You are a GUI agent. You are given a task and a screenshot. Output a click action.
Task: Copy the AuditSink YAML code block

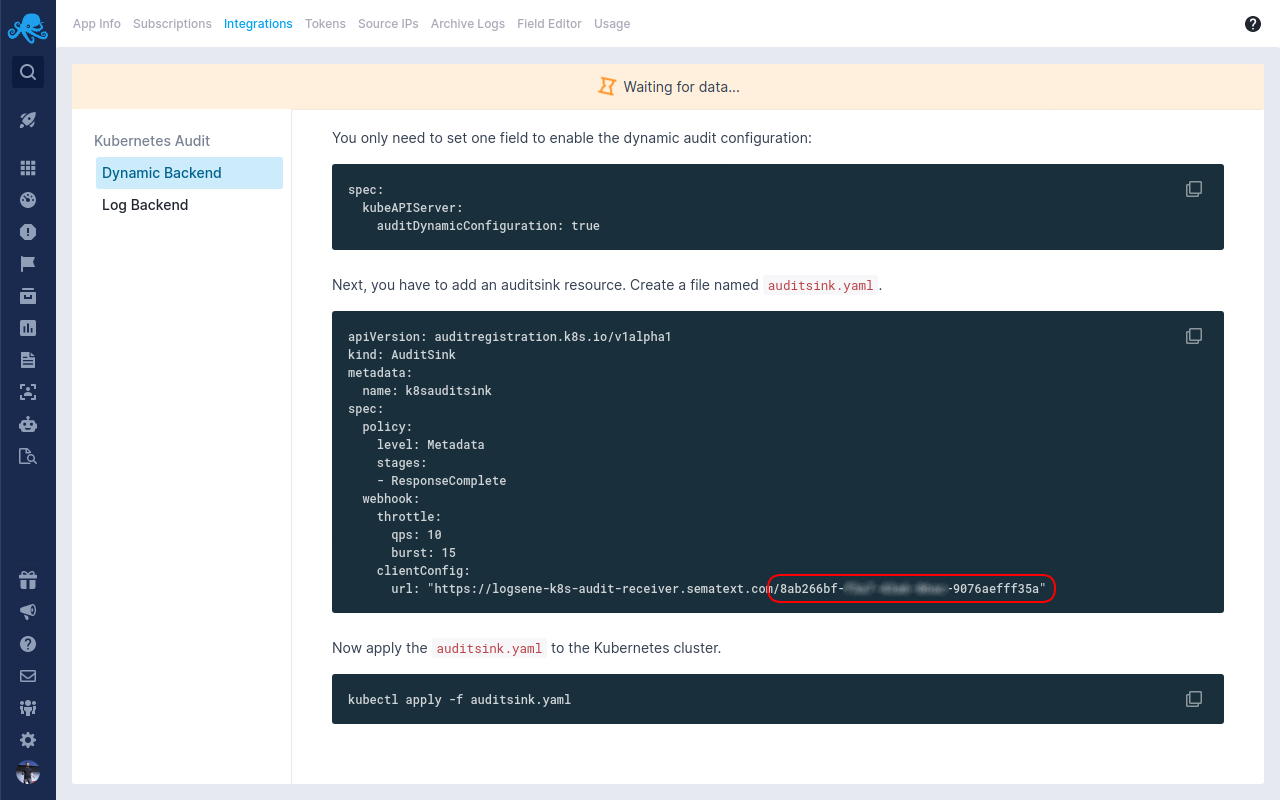coord(1194,336)
